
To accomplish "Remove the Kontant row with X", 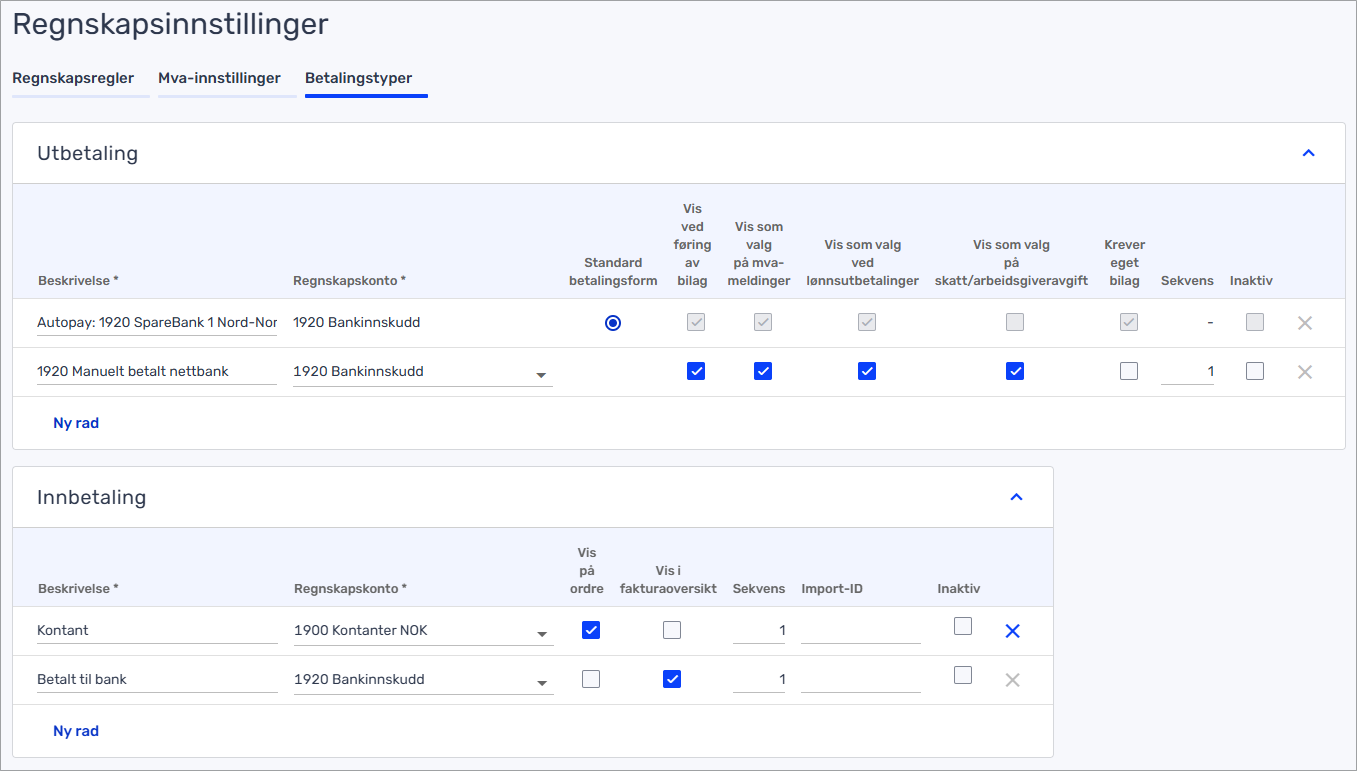I will click(x=1012, y=631).
